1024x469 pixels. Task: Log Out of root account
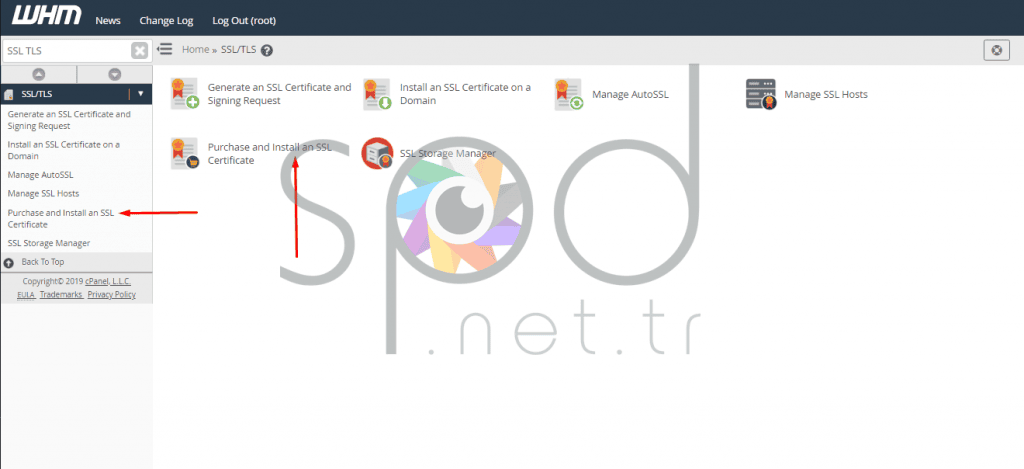pyautogui.click(x=244, y=20)
